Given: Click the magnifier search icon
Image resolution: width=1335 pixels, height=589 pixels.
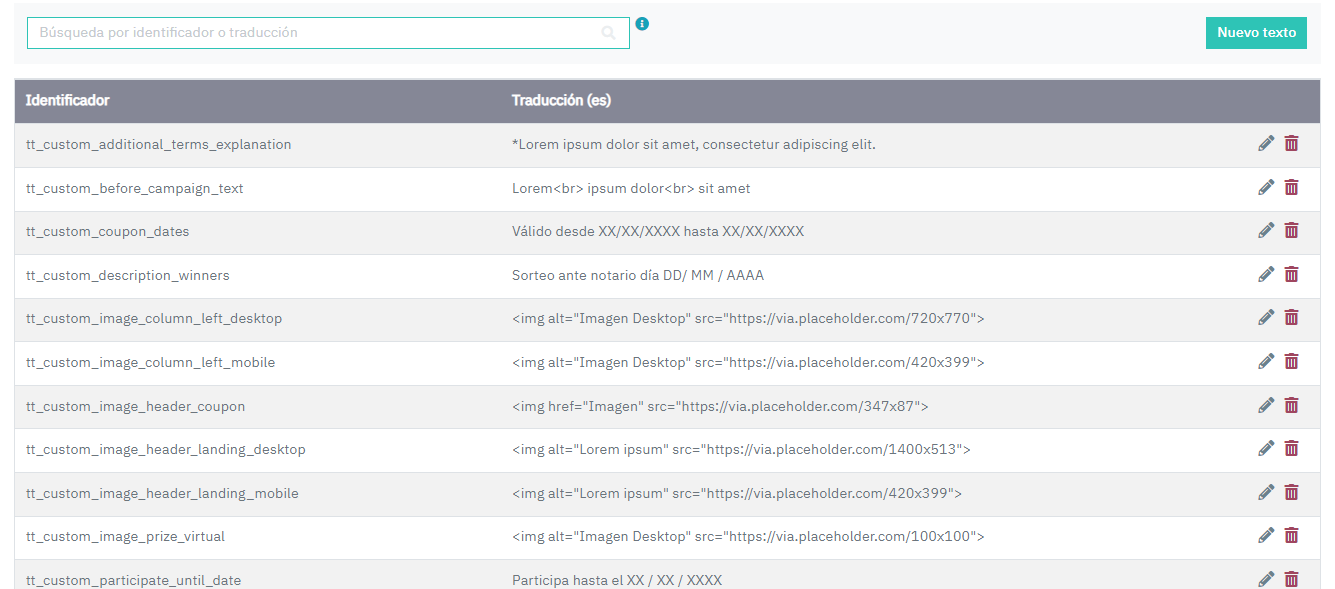Looking at the screenshot, I should [608, 33].
